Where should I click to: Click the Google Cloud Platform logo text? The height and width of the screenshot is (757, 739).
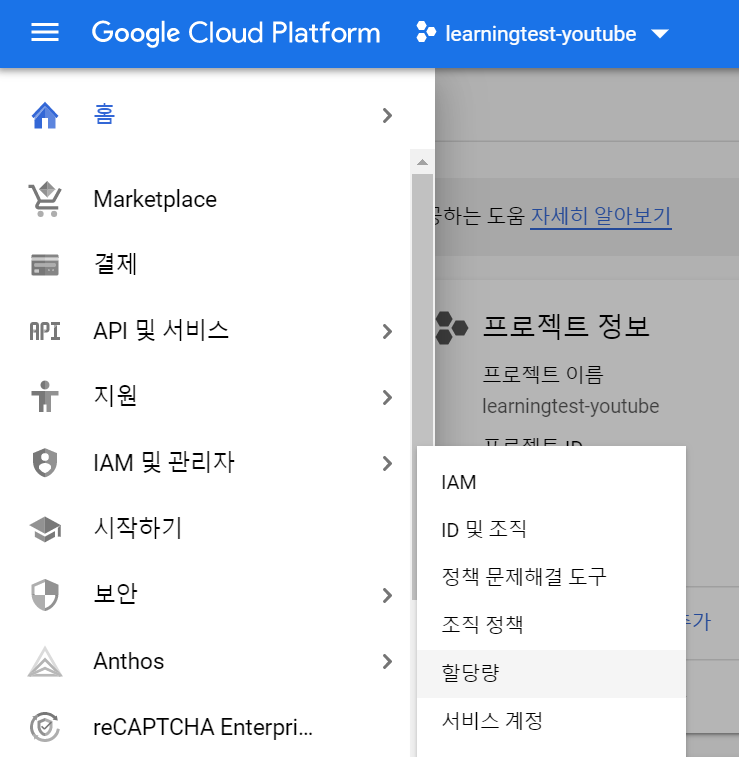pos(236,33)
